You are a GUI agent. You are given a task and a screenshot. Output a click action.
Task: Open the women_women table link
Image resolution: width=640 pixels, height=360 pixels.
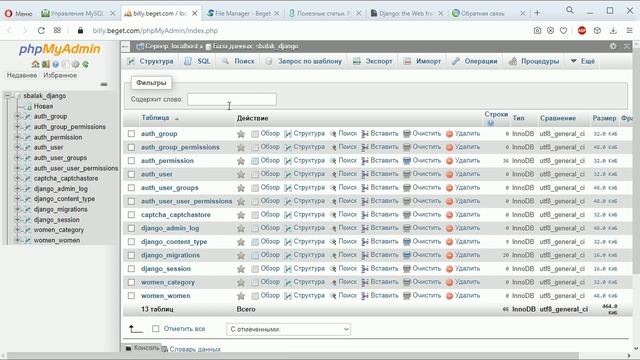(166, 296)
